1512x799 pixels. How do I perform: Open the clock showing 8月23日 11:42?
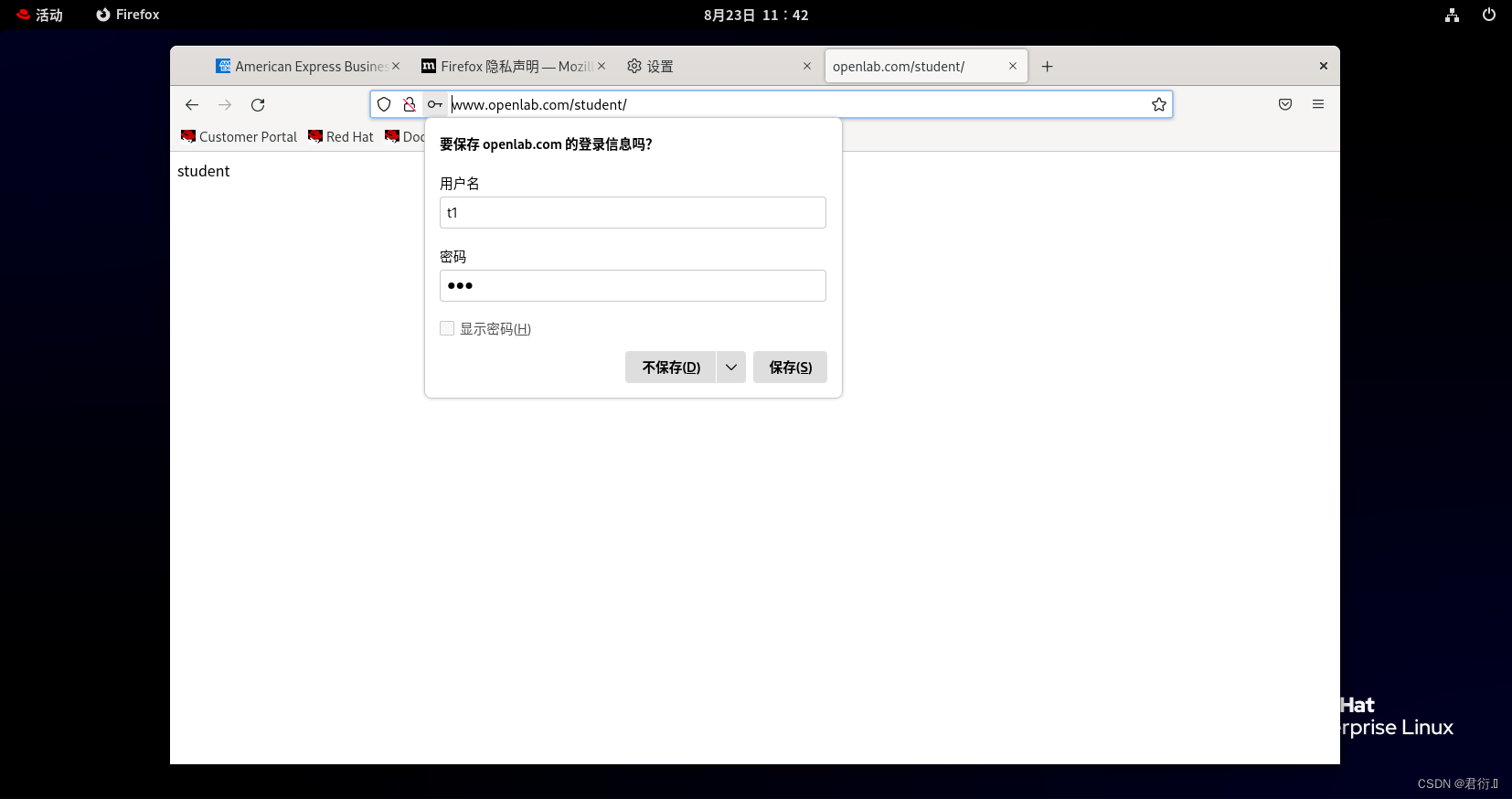point(756,15)
